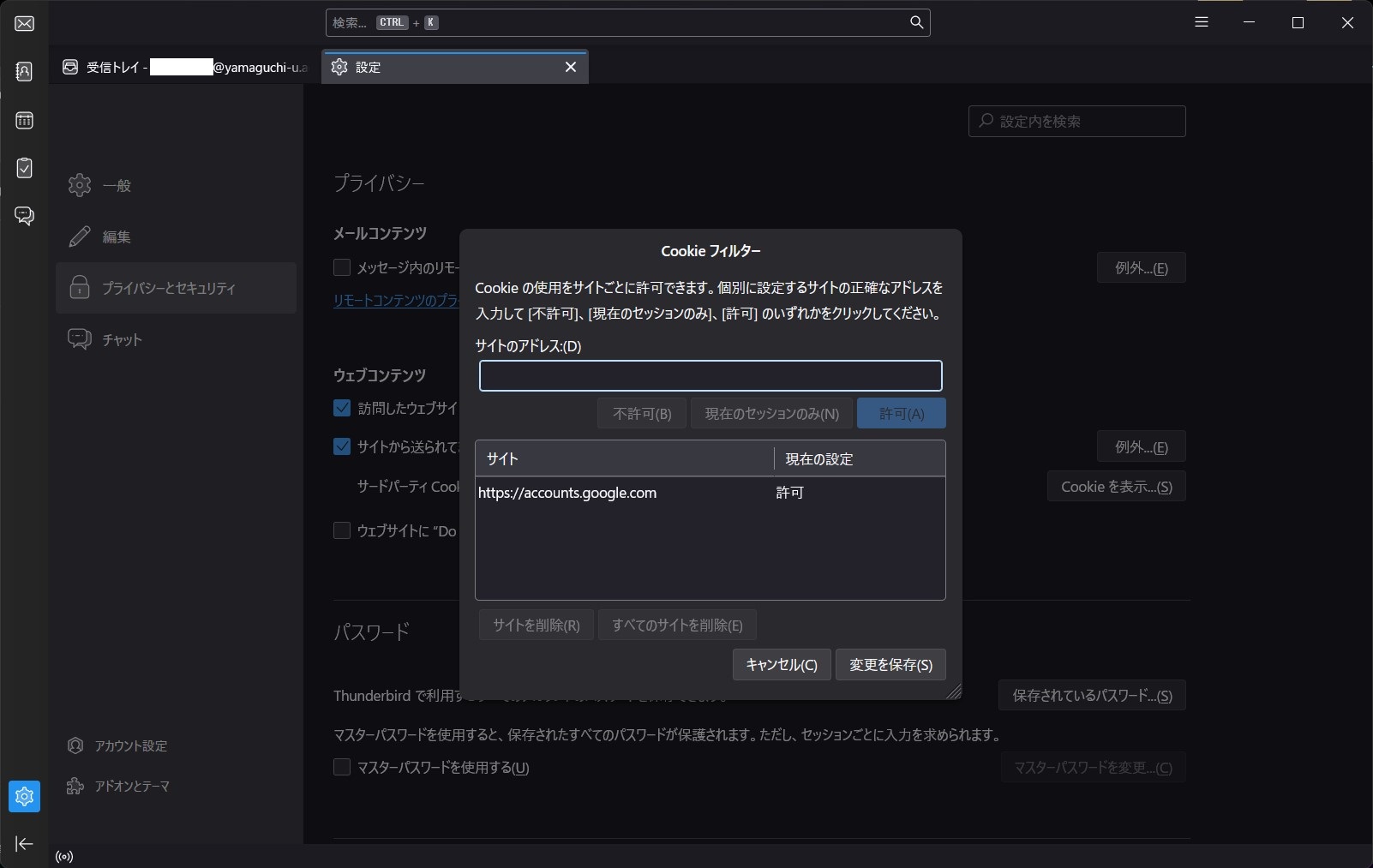Open Chat space icon
This screenshot has height=868, width=1373.
(x=24, y=216)
